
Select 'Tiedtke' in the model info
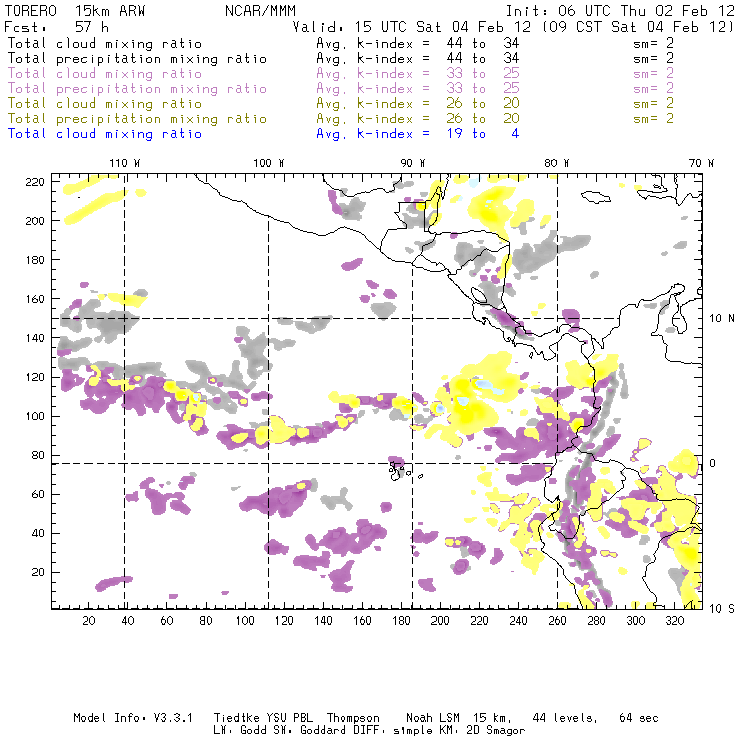click(237, 718)
